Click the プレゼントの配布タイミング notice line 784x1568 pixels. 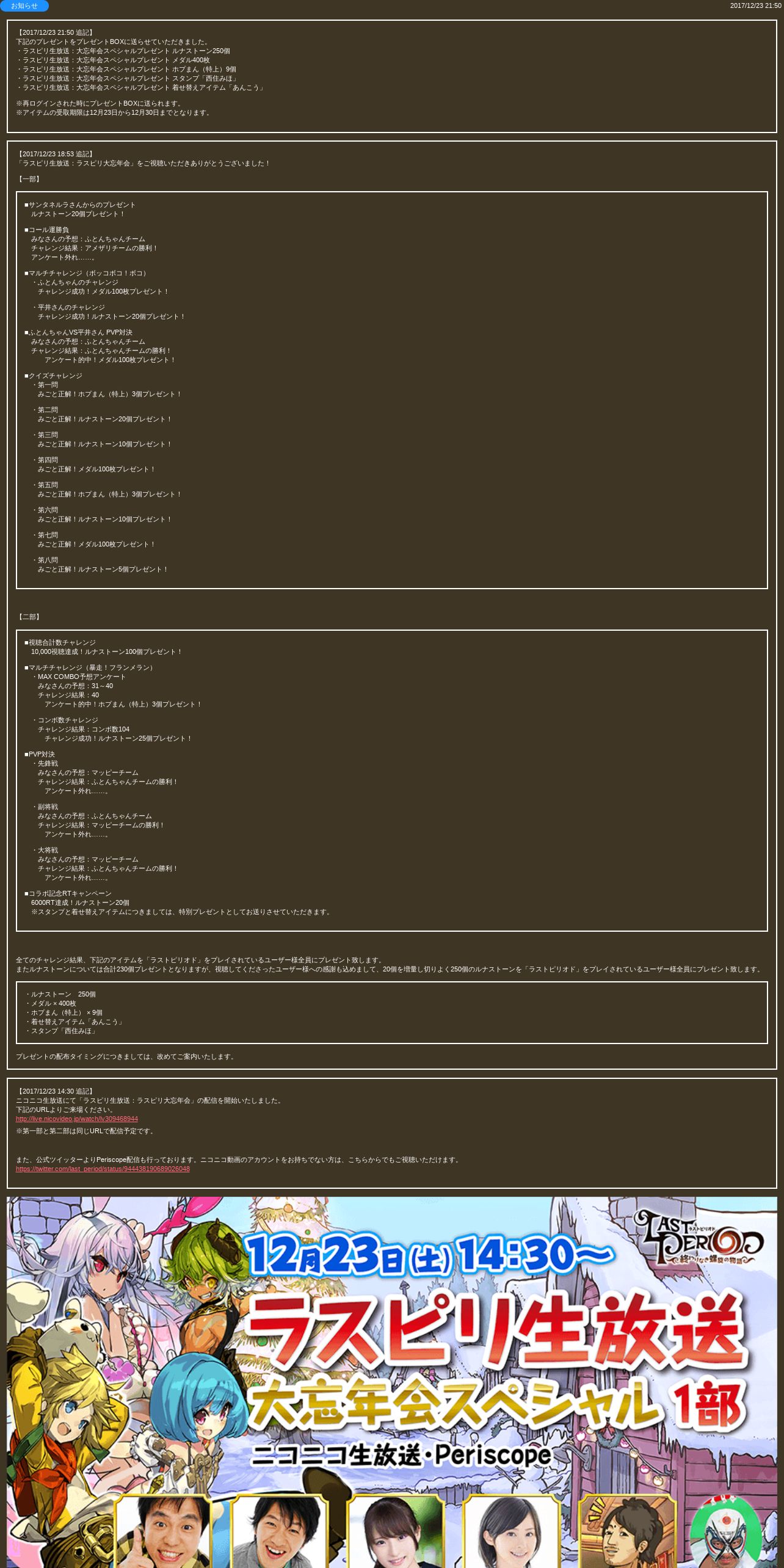click(x=126, y=1056)
